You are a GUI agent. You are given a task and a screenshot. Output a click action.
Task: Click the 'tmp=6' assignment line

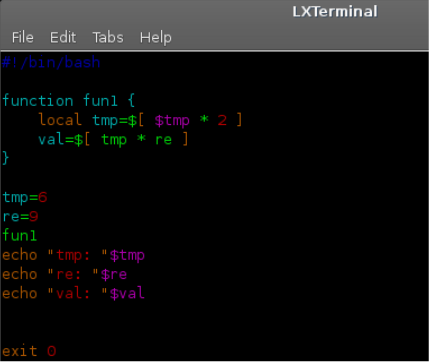point(25,198)
